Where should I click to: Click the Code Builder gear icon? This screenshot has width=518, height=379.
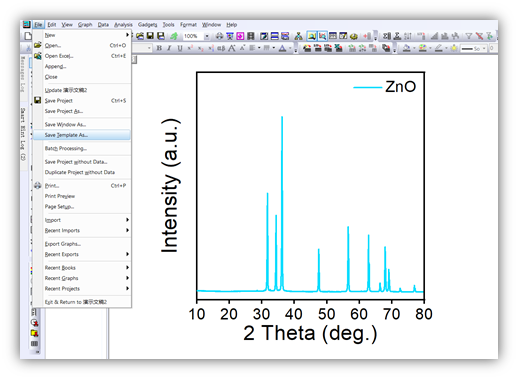pyautogui.click(x=354, y=36)
